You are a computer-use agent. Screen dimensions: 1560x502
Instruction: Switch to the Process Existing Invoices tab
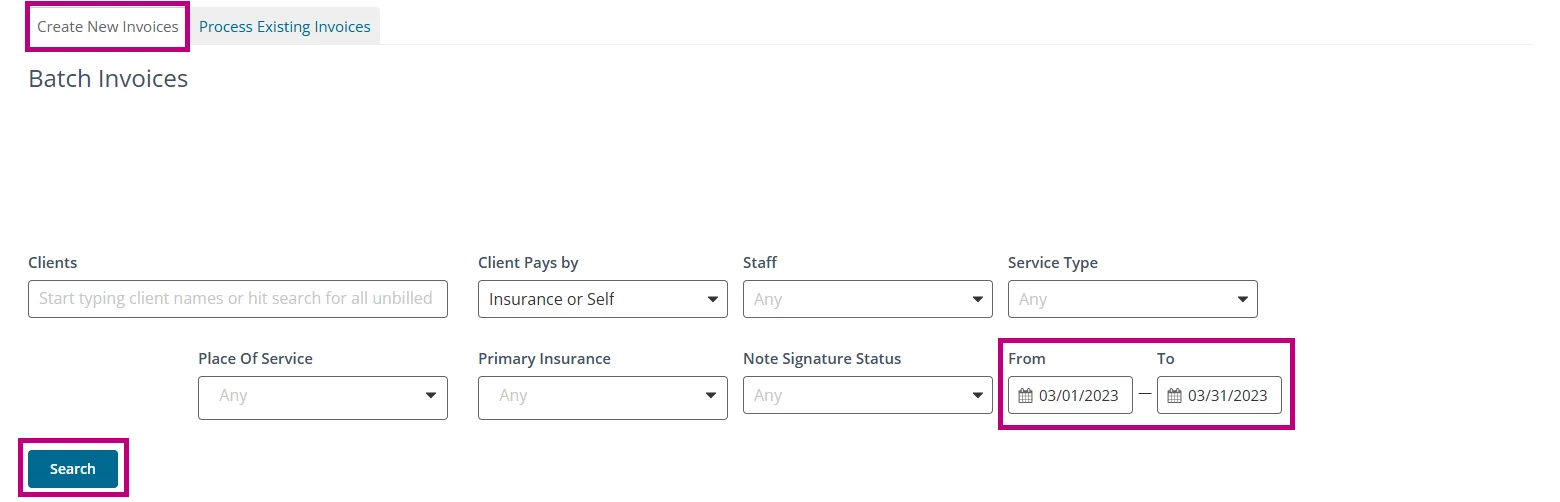point(285,27)
